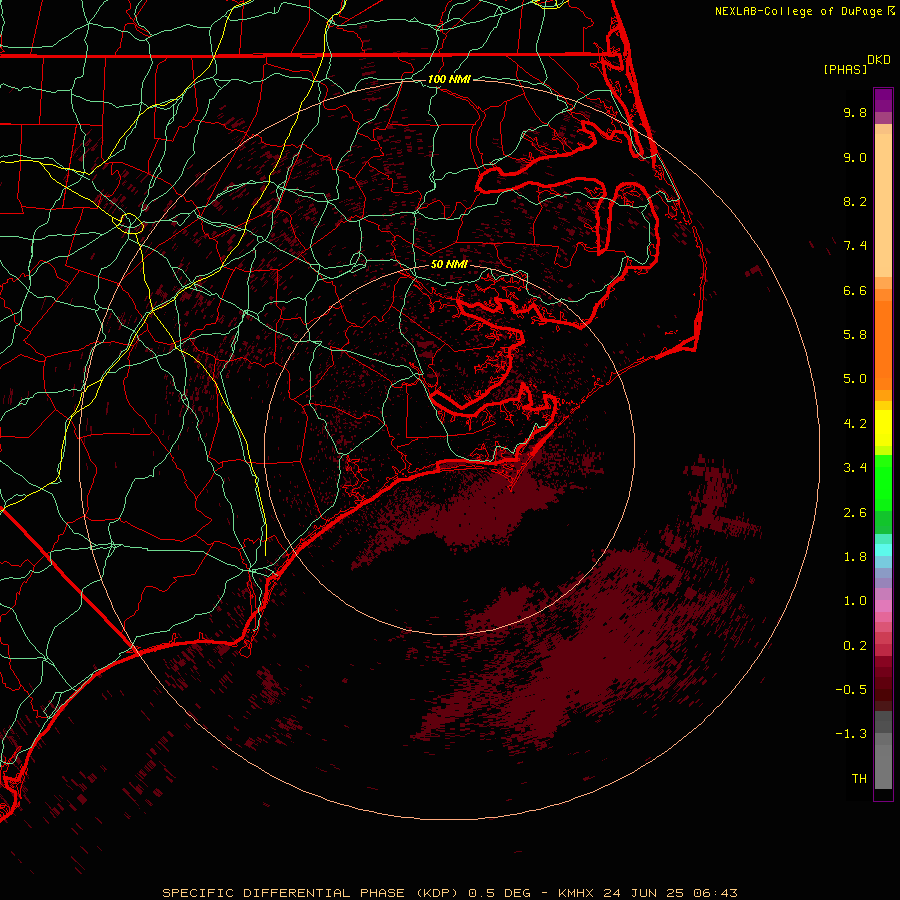Screen dimensions: 900x900
Task: Click the 2.6 scale value
Action: click(855, 513)
